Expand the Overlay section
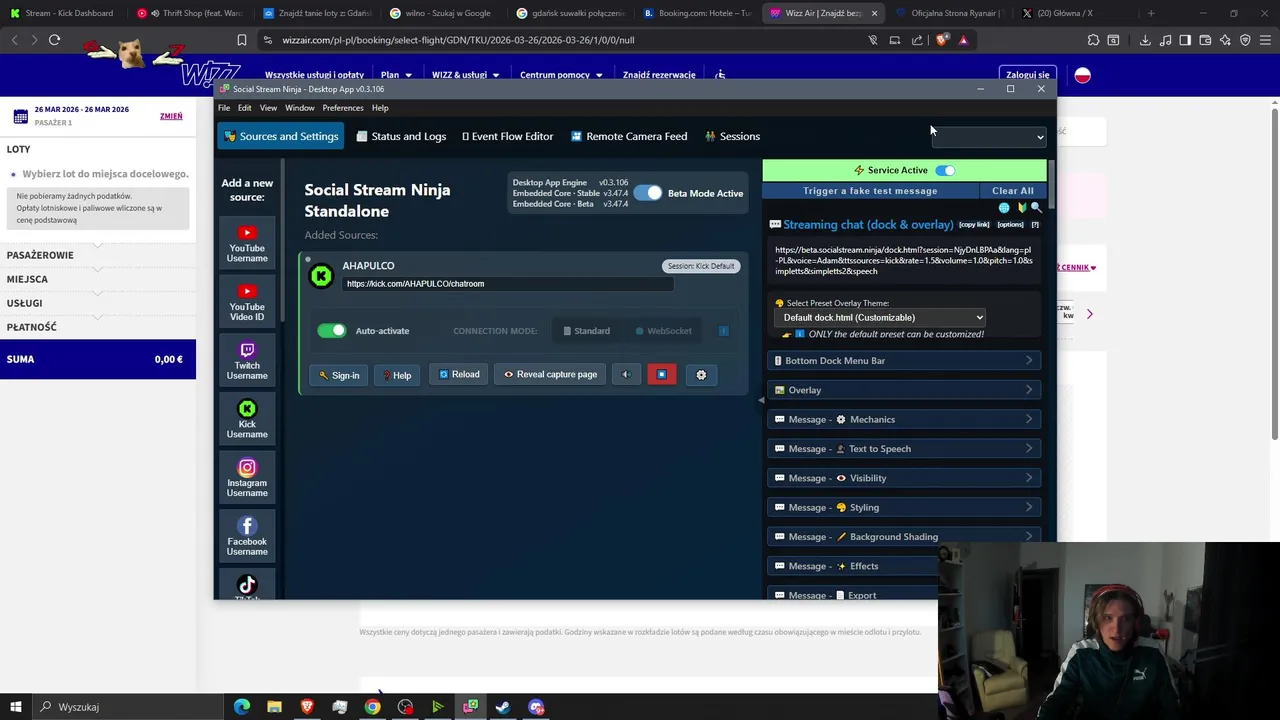 pyautogui.click(x=904, y=390)
